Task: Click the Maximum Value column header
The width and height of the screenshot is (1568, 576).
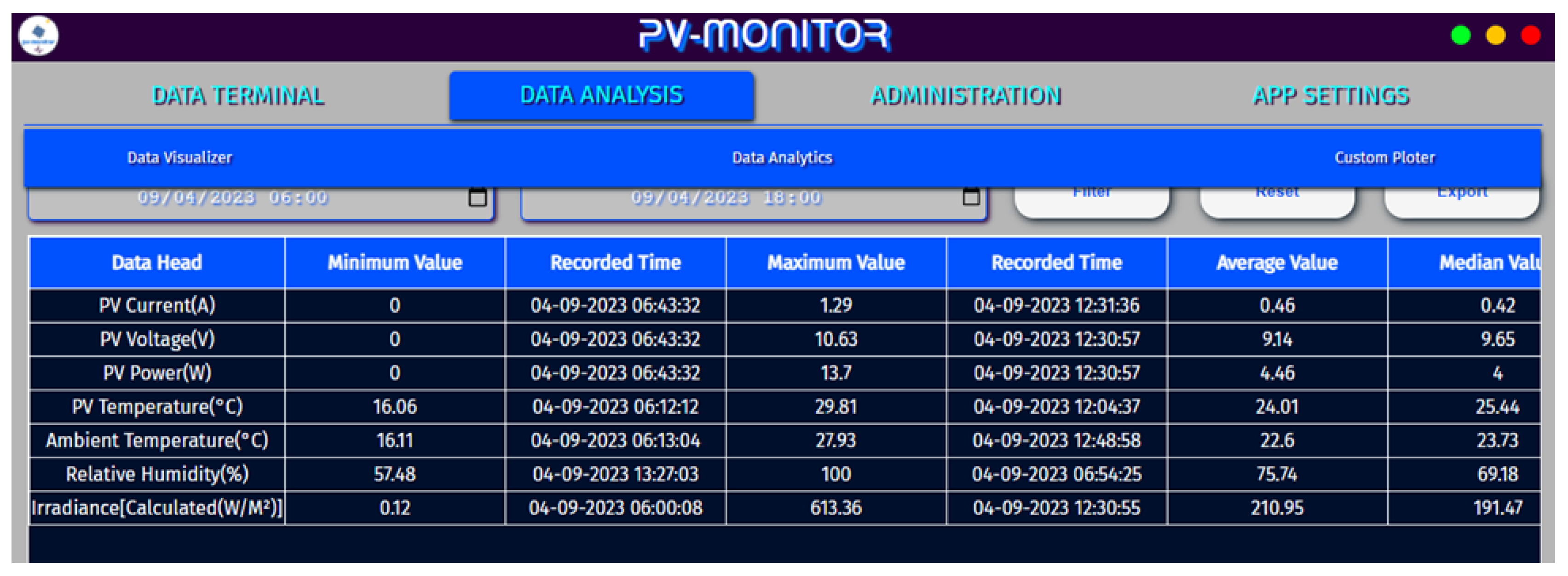Action: 836,262
